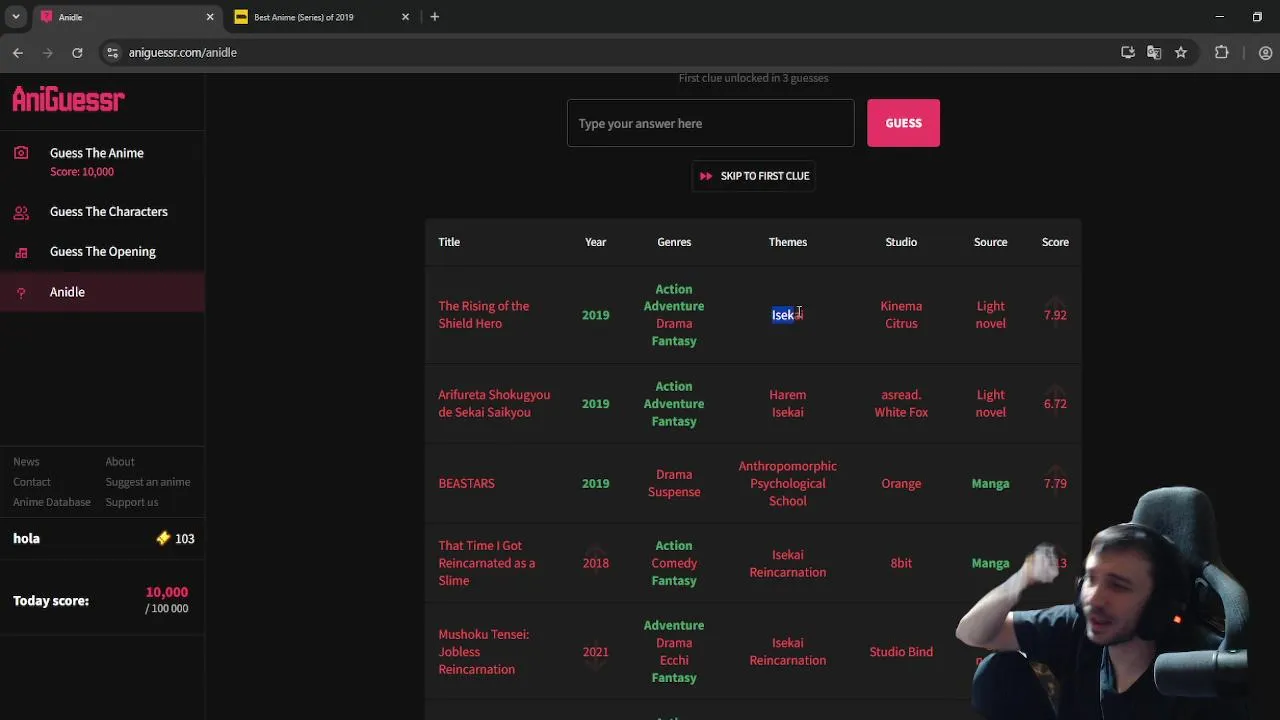The width and height of the screenshot is (1280, 720).
Task: Click Kinema Citrus studio cell
Action: point(901,315)
